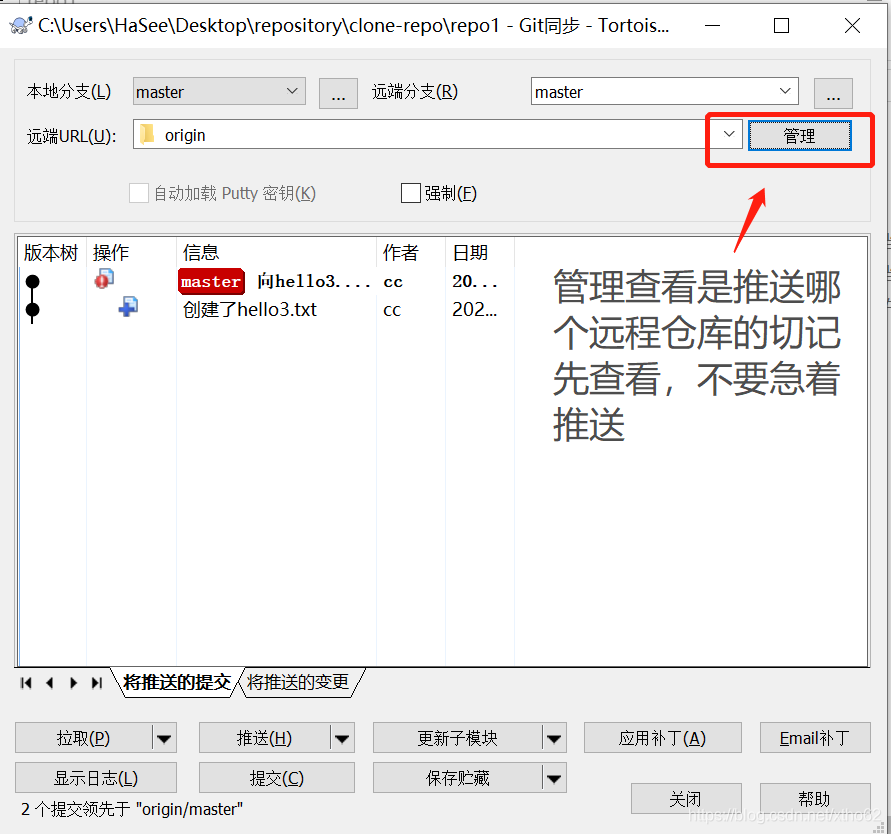Open the dropdown arrow beside 推送(H)
This screenshot has width=891, height=834.
(342, 739)
